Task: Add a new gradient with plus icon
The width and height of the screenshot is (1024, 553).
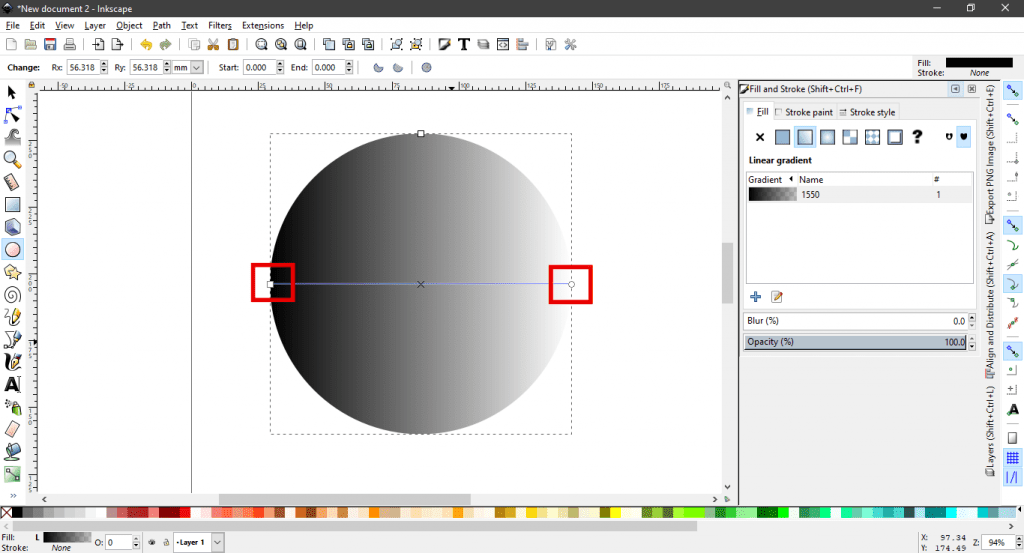Action: point(756,297)
